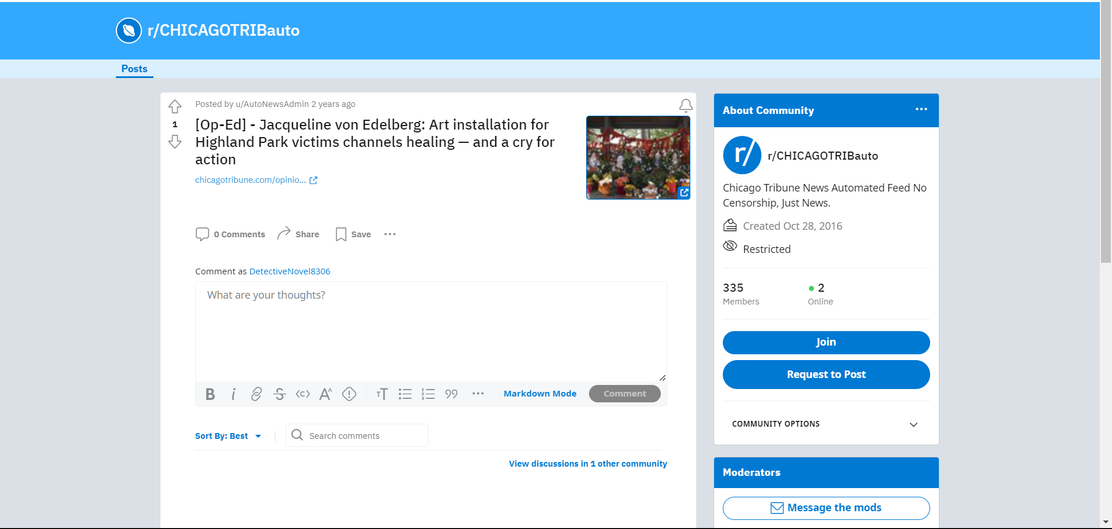Viewport: 1112px width, 529px height.
Task: Click the Moderators panel heading
Action: click(x=751, y=472)
